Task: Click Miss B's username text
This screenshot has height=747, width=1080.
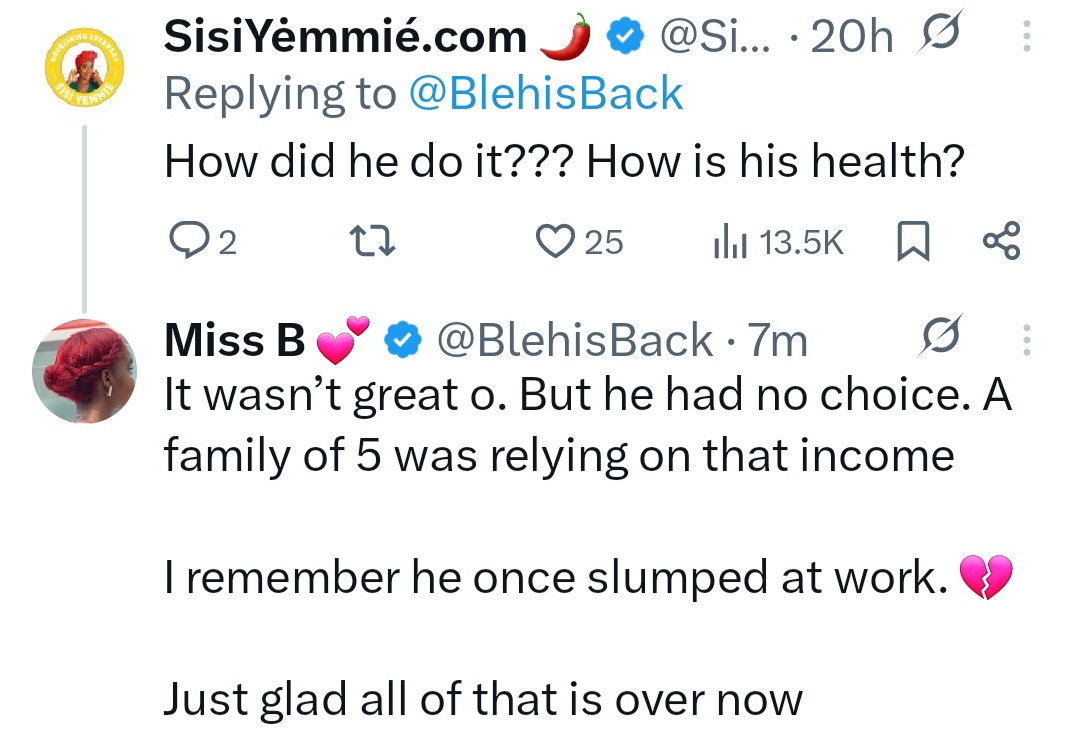Action: coord(230,338)
